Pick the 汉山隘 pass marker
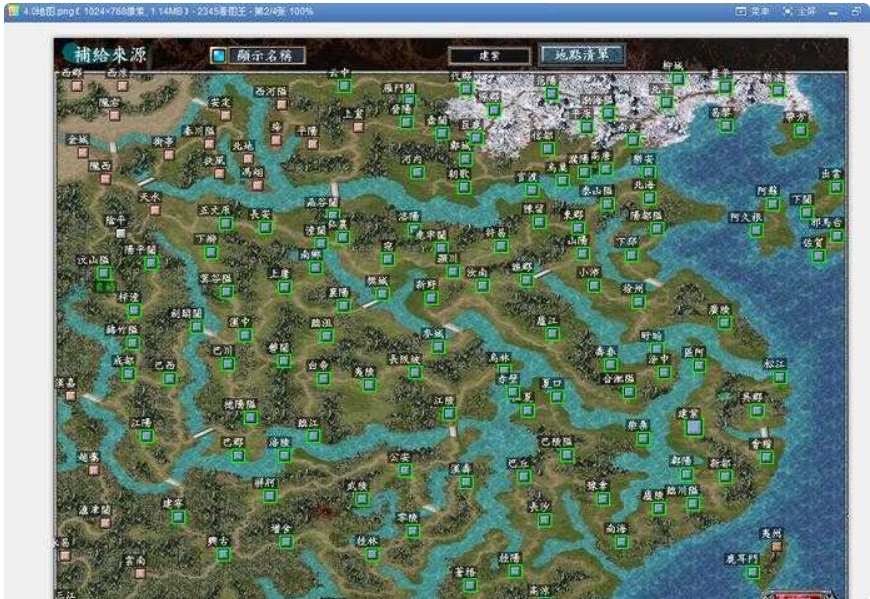This screenshot has height=599, width=870. coord(104,272)
